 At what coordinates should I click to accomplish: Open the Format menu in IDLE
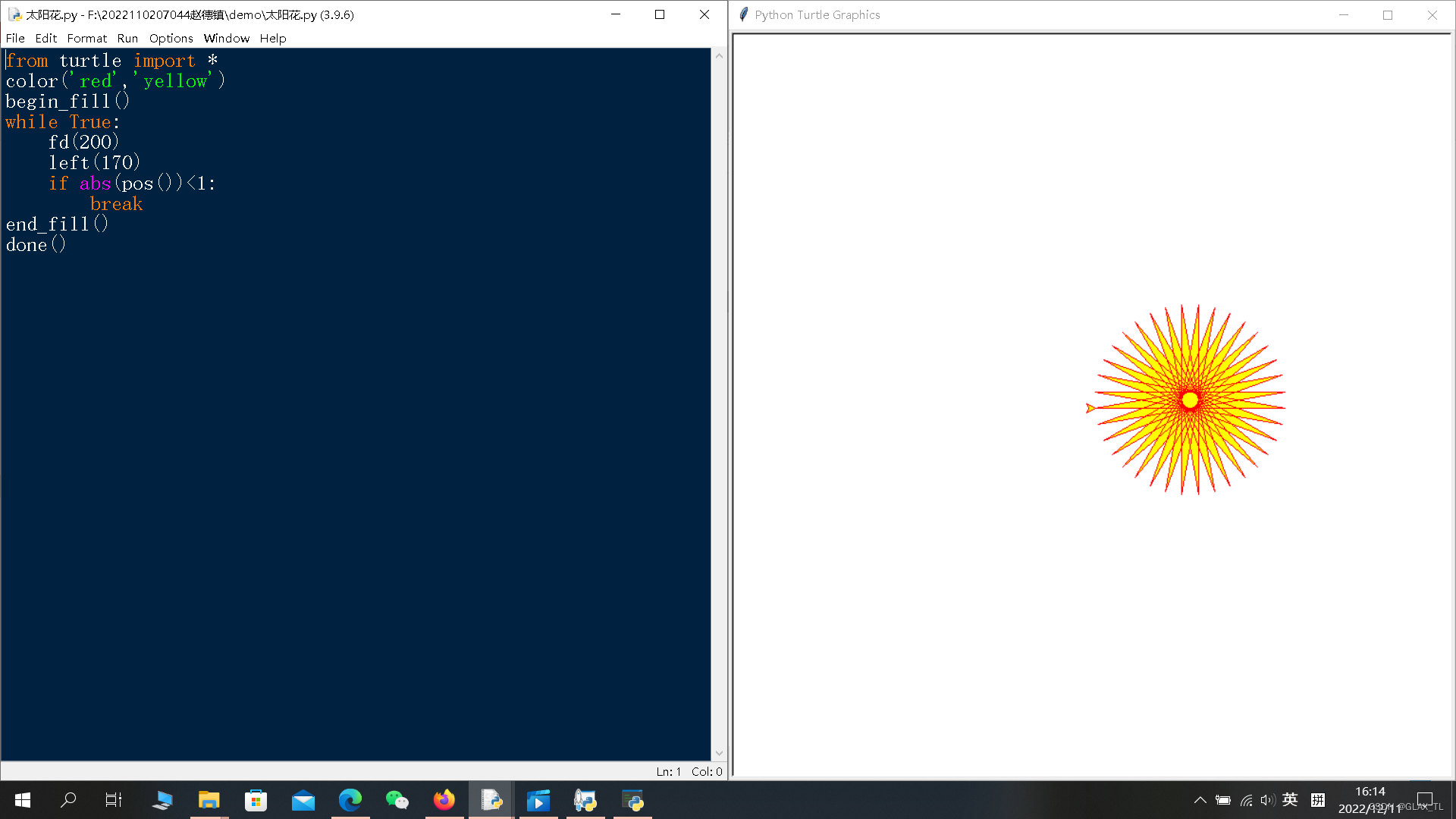[x=86, y=38]
